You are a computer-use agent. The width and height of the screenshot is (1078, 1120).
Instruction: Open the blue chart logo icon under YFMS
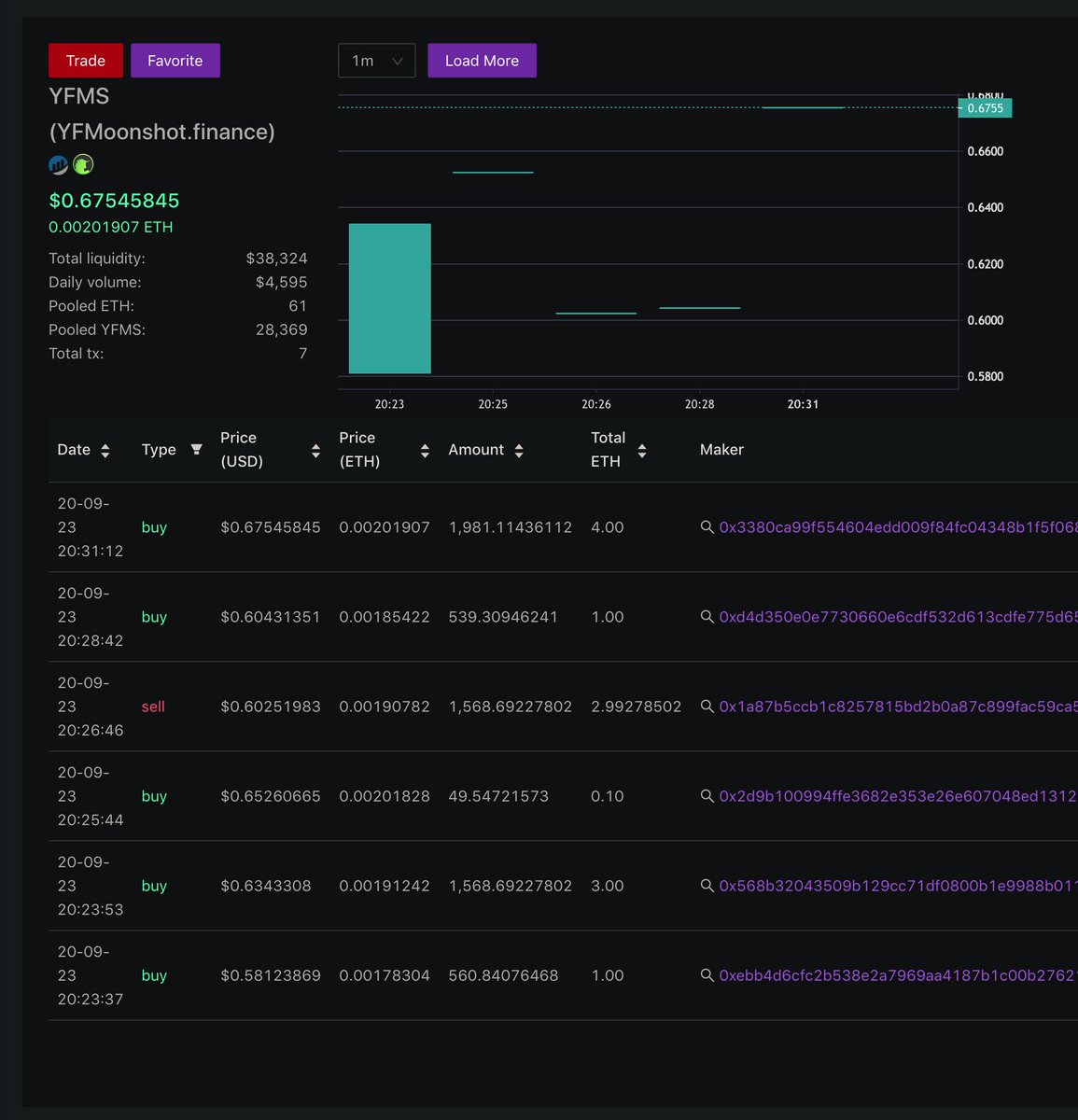point(58,165)
